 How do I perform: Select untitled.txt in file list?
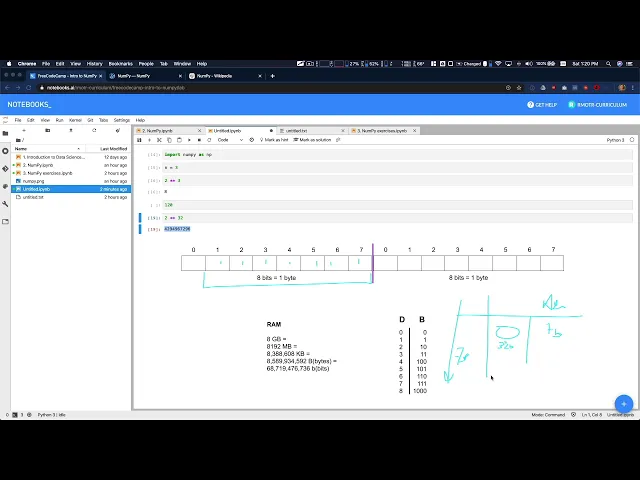coord(71,197)
